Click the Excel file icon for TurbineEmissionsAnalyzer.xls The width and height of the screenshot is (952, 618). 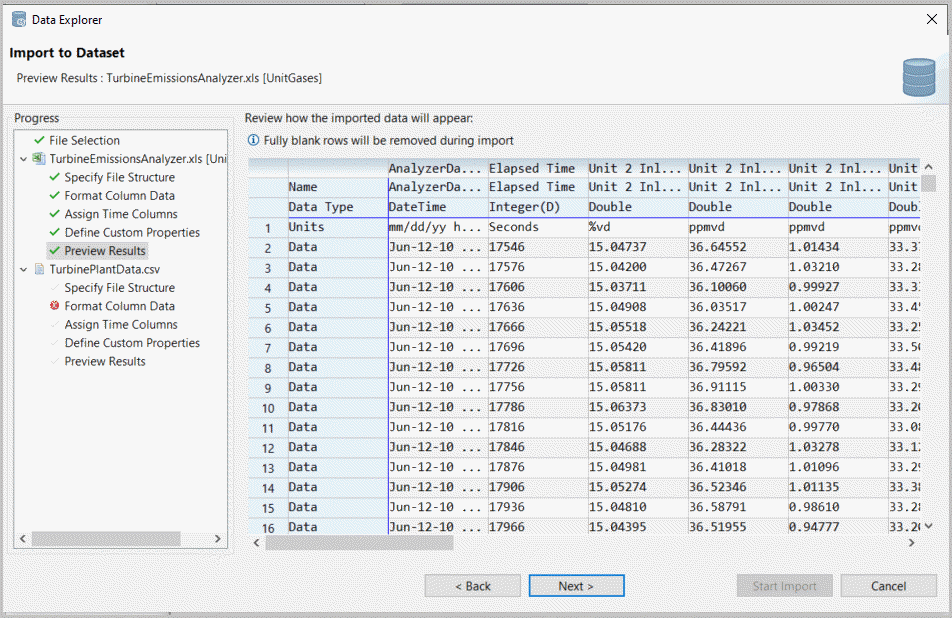coord(39,159)
